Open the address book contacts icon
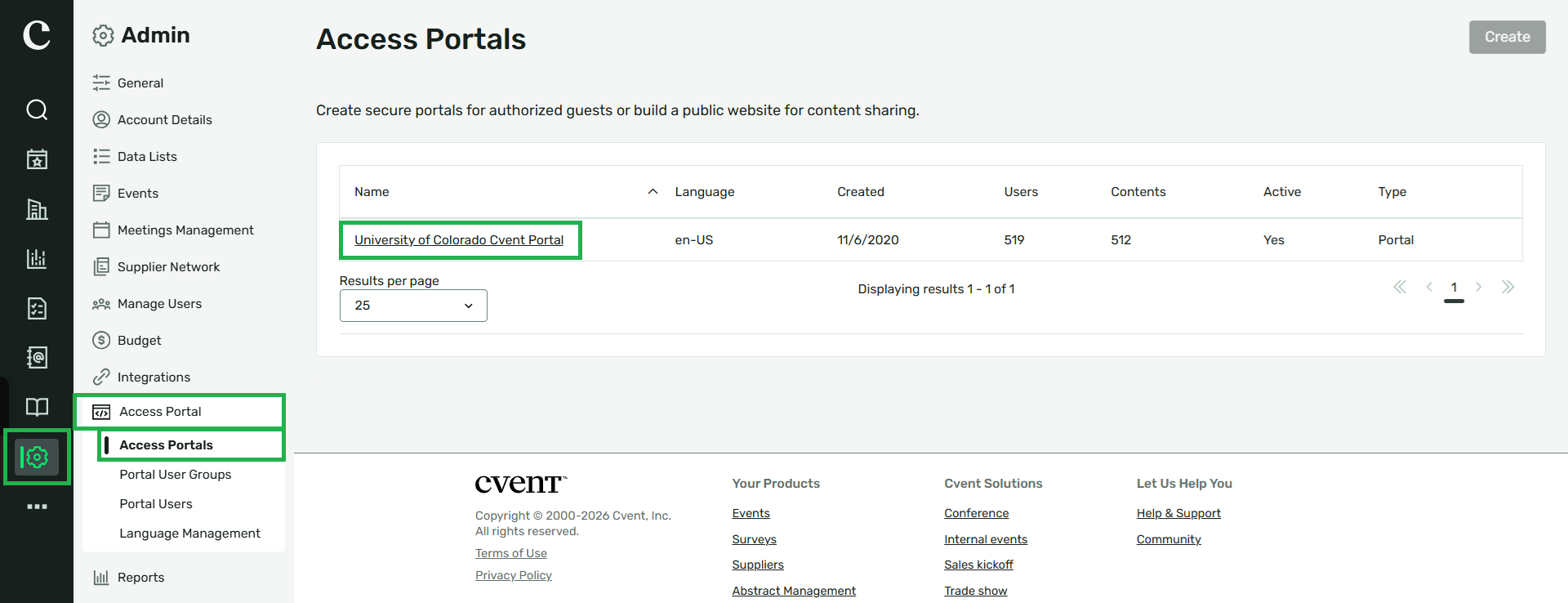Viewport: 1568px width, 603px height. 37,357
